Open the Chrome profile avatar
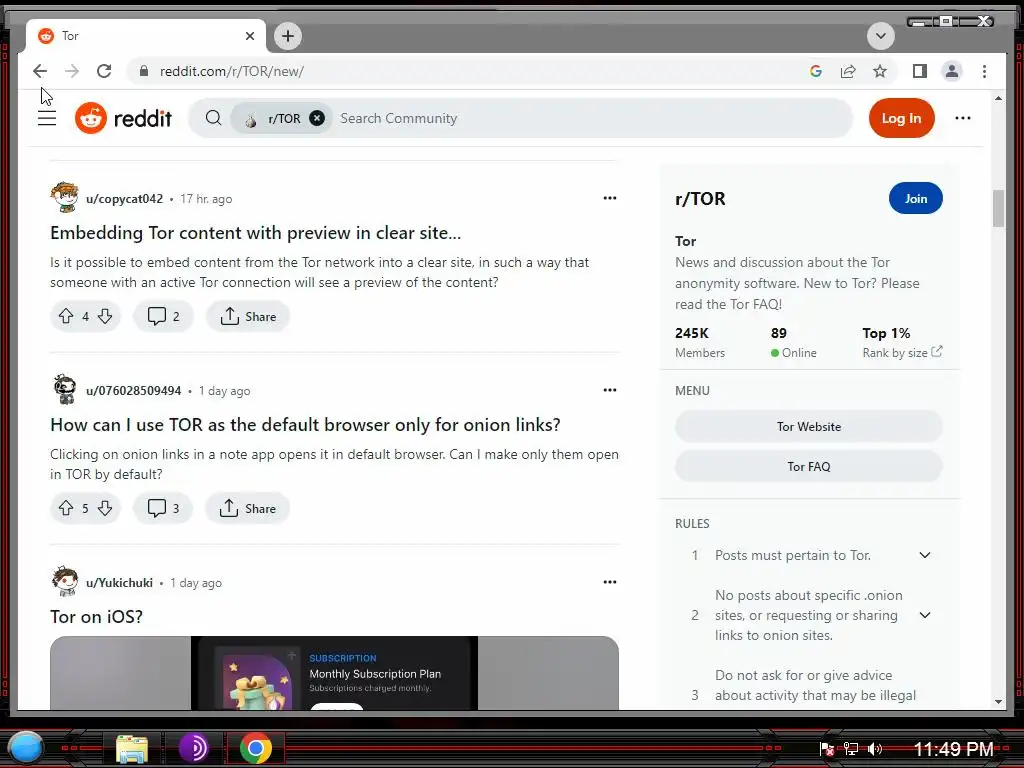Image resolution: width=1024 pixels, height=768 pixels. click(952, 71)
